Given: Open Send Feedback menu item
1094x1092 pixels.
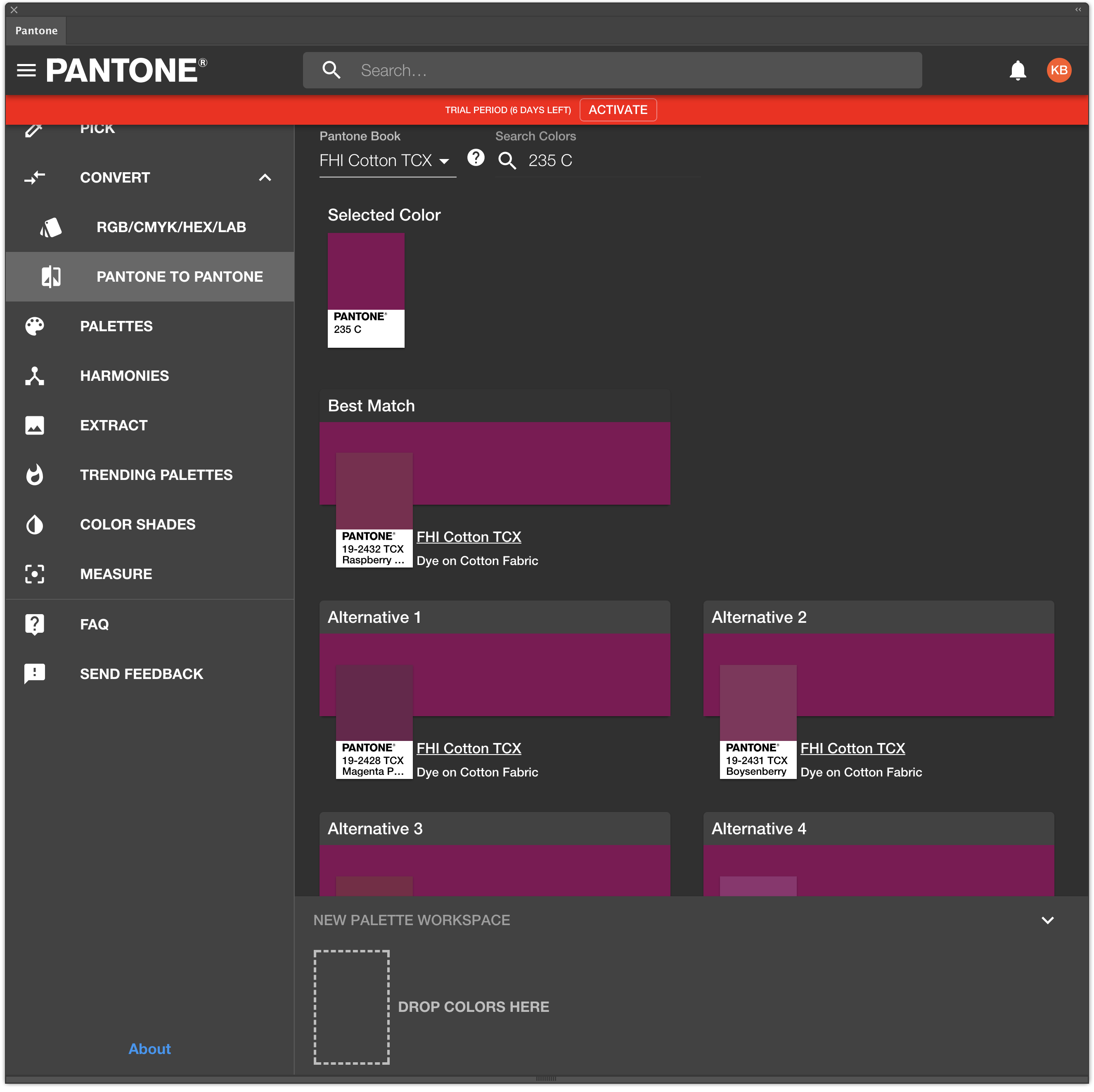Looking at the screenshot, I should pyautogui.click(x=149, y=674).
